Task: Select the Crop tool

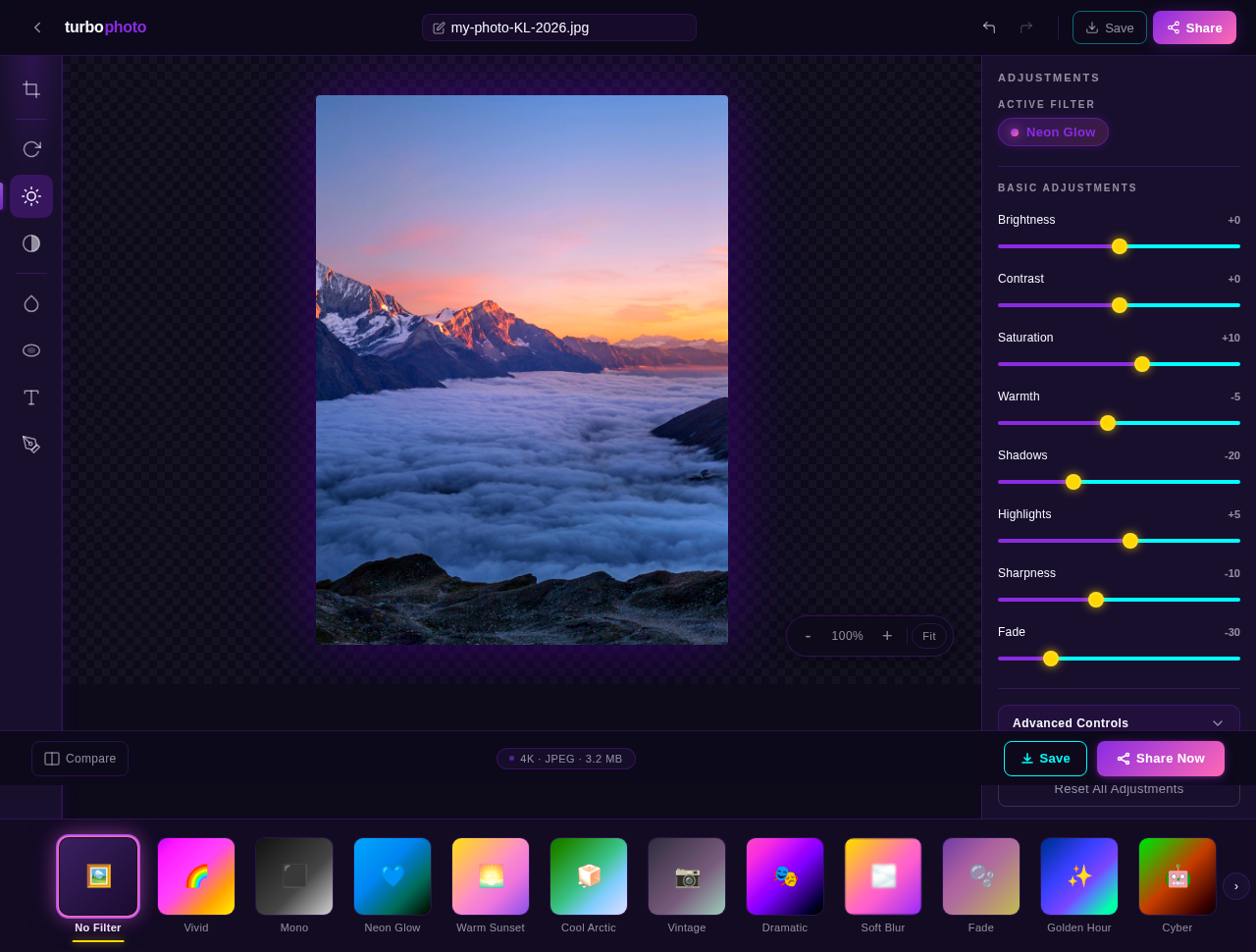Action: point(30,89)
